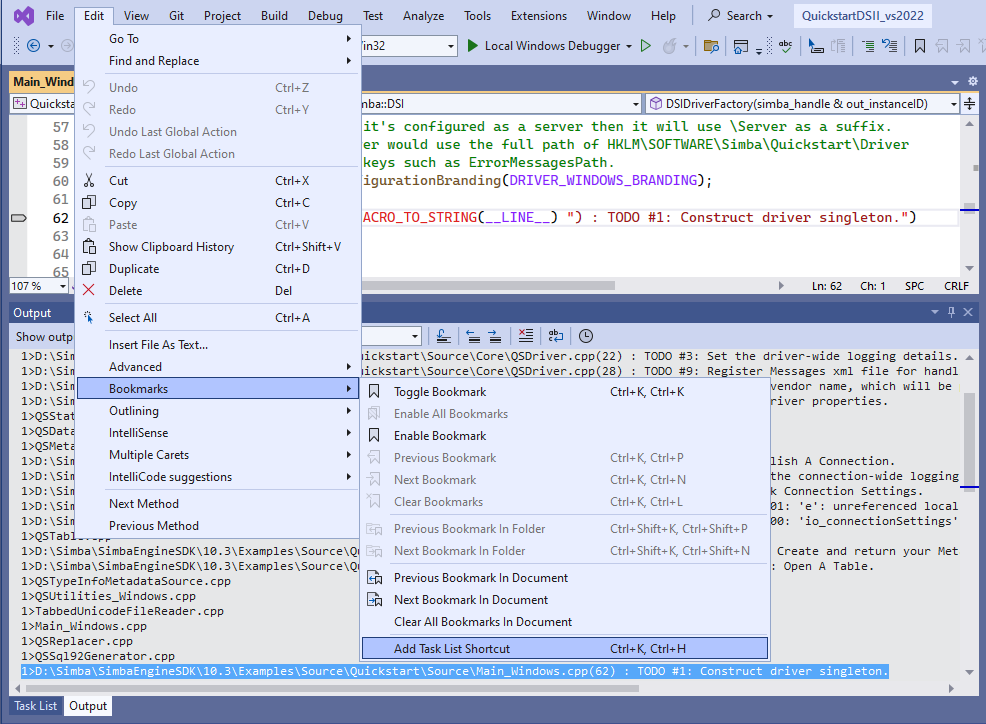Click the Toggle Bookmark toolbar icon
The image size is (986, 724).
[919, 46]
